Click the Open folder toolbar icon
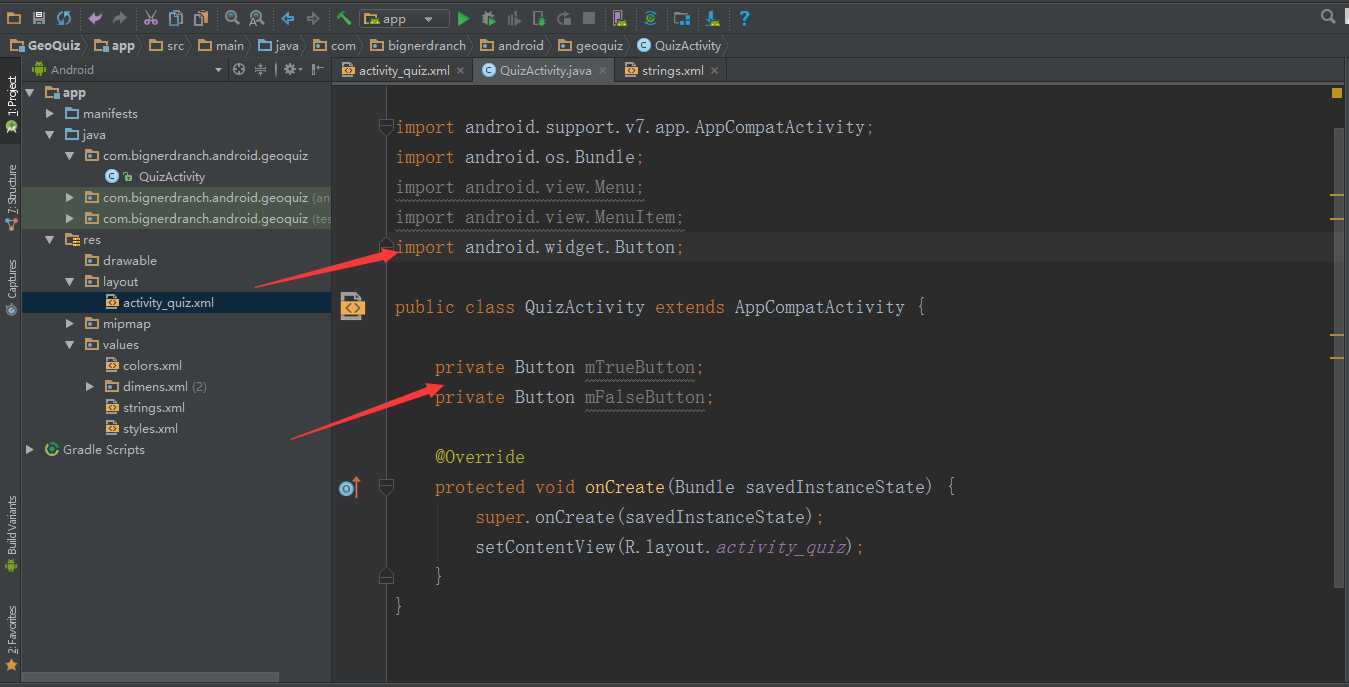Image resolution: width=1349 pixels, height=687 pixels. coord(14,18)
